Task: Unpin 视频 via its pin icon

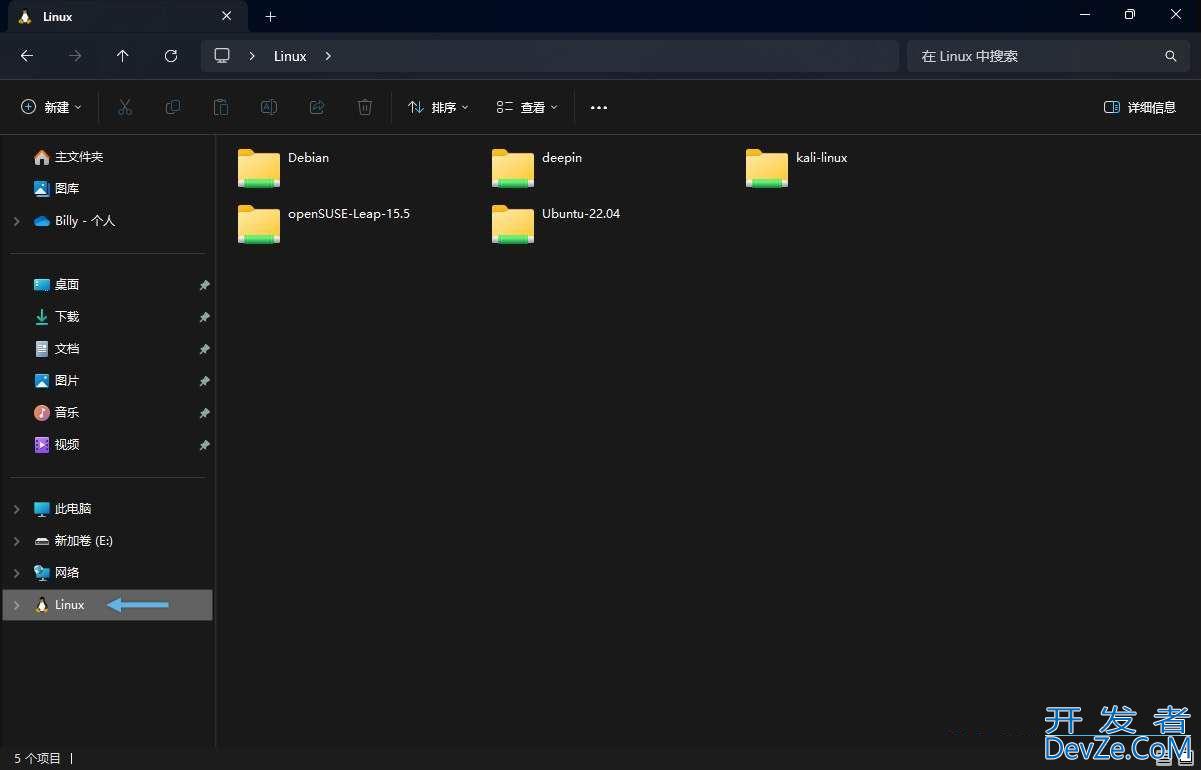Action: tap(204, 445)
